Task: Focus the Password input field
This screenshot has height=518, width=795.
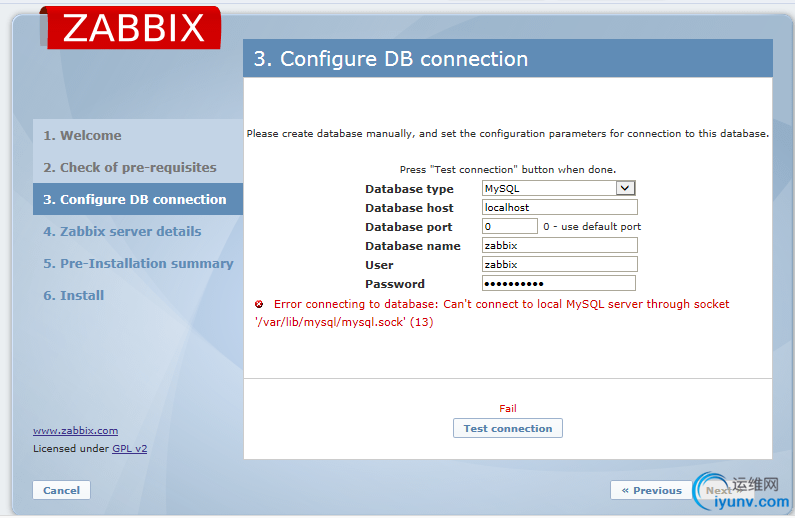Action: coord(559,283)
